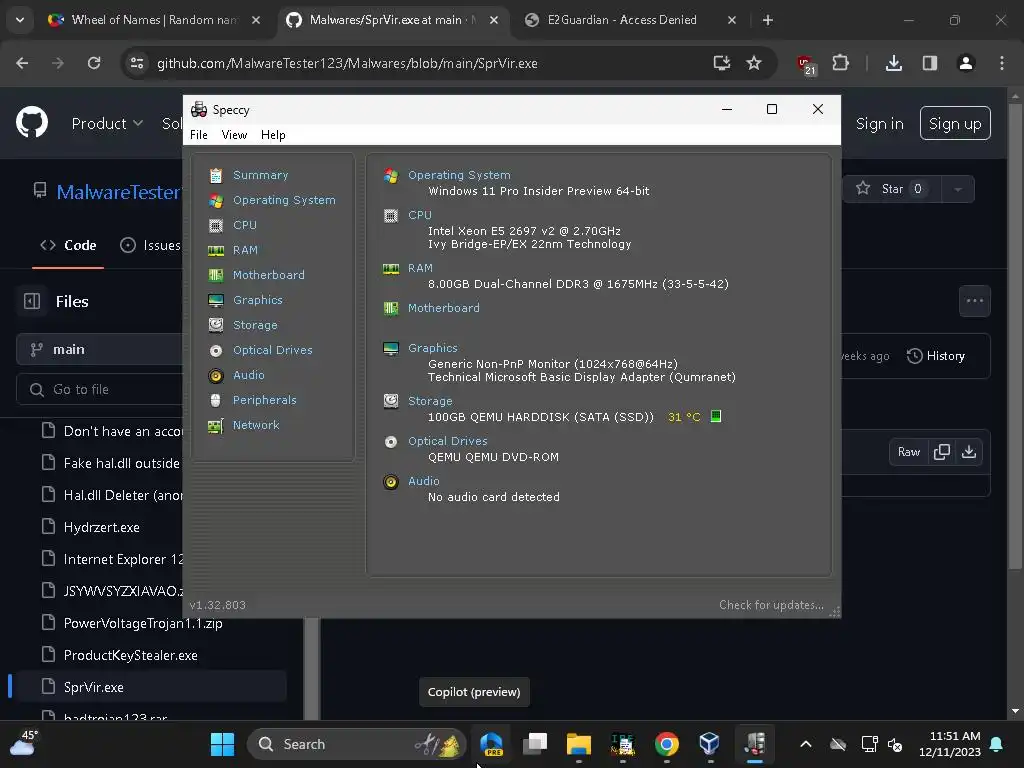The image size is (1024, 768).
Task: Open Chrome tab search dropdown
Action: pyautogui.click(x=20, y=20)
